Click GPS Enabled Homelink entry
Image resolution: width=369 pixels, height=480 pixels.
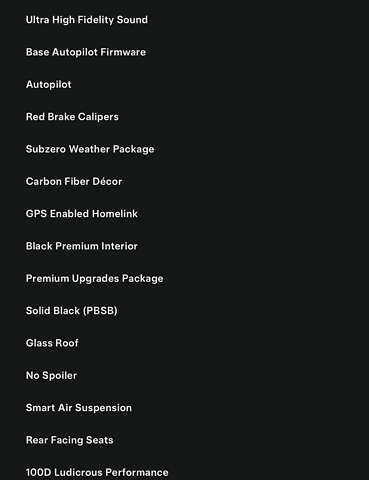click(x=82, y=214)
